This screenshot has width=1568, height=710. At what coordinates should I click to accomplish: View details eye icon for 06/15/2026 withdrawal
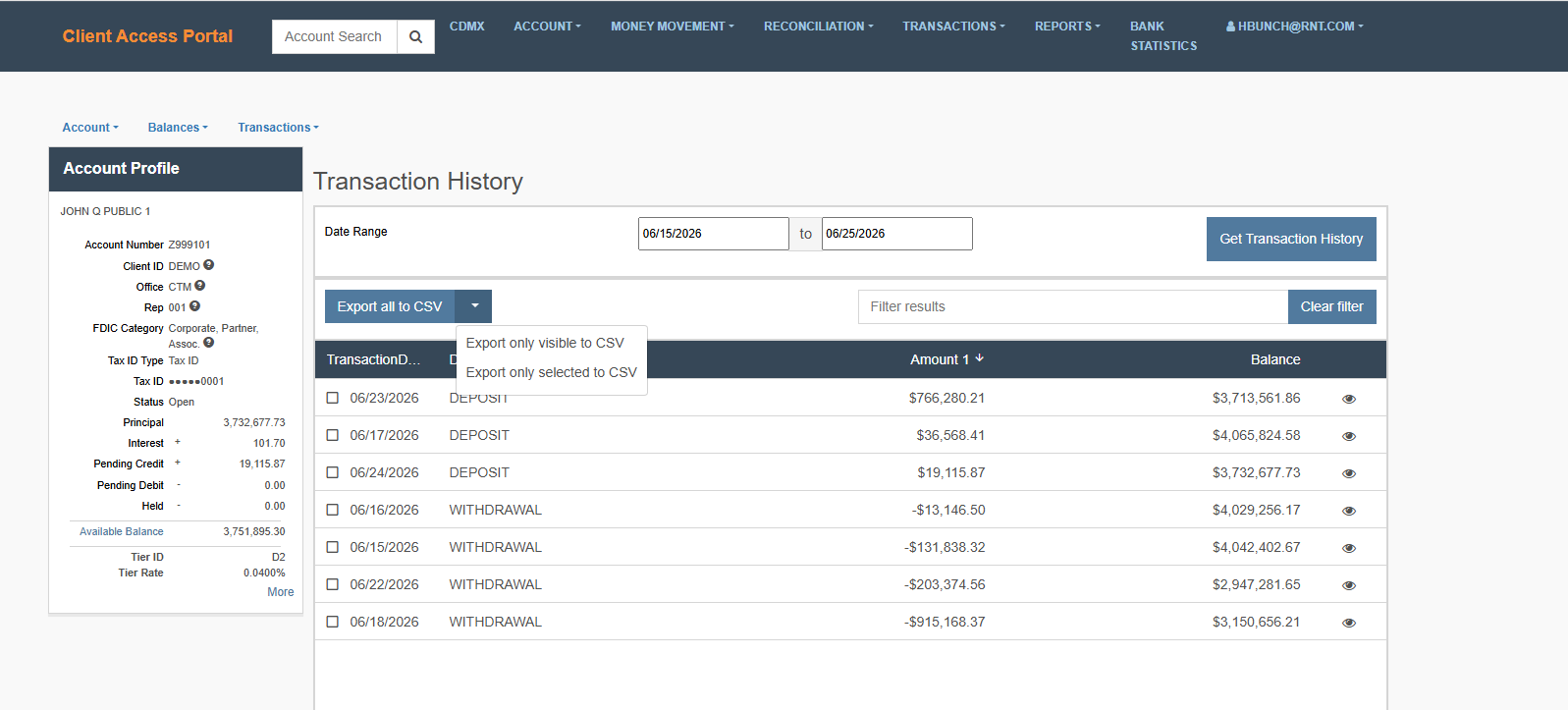pos(1349,548)
